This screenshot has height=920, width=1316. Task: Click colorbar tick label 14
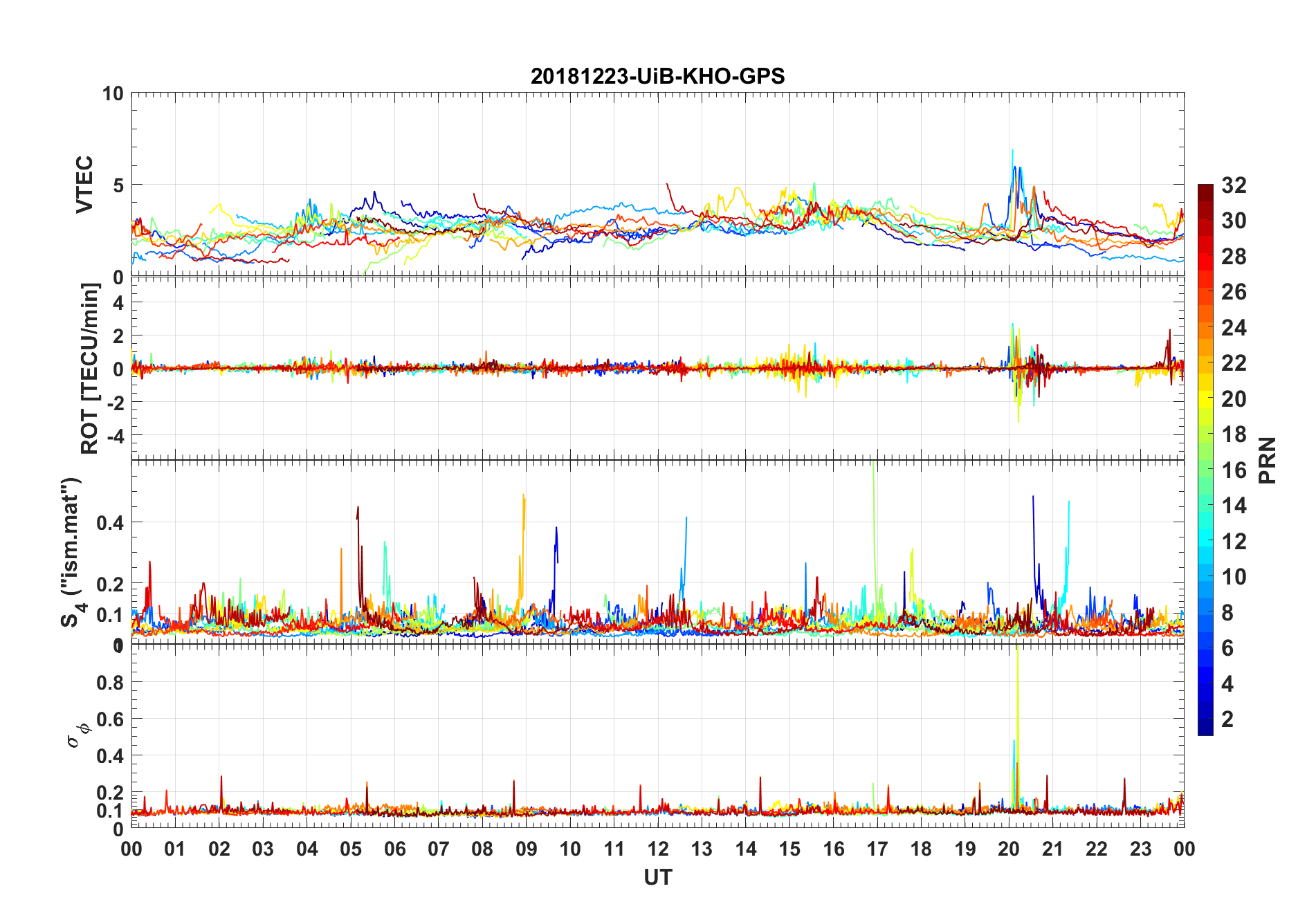1234,506
